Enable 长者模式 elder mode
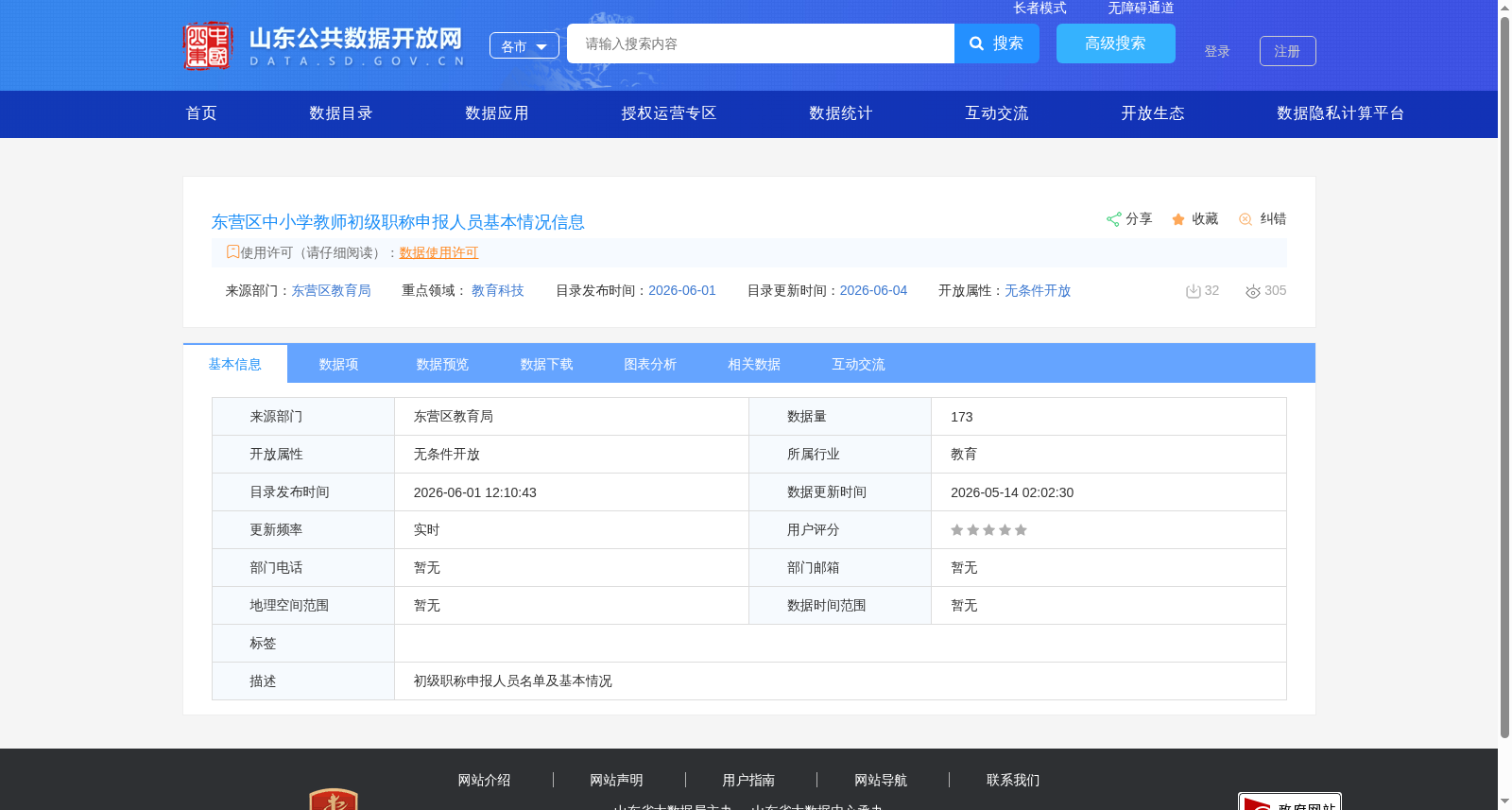This screenshot has width=1512, height=810. 1039,8
